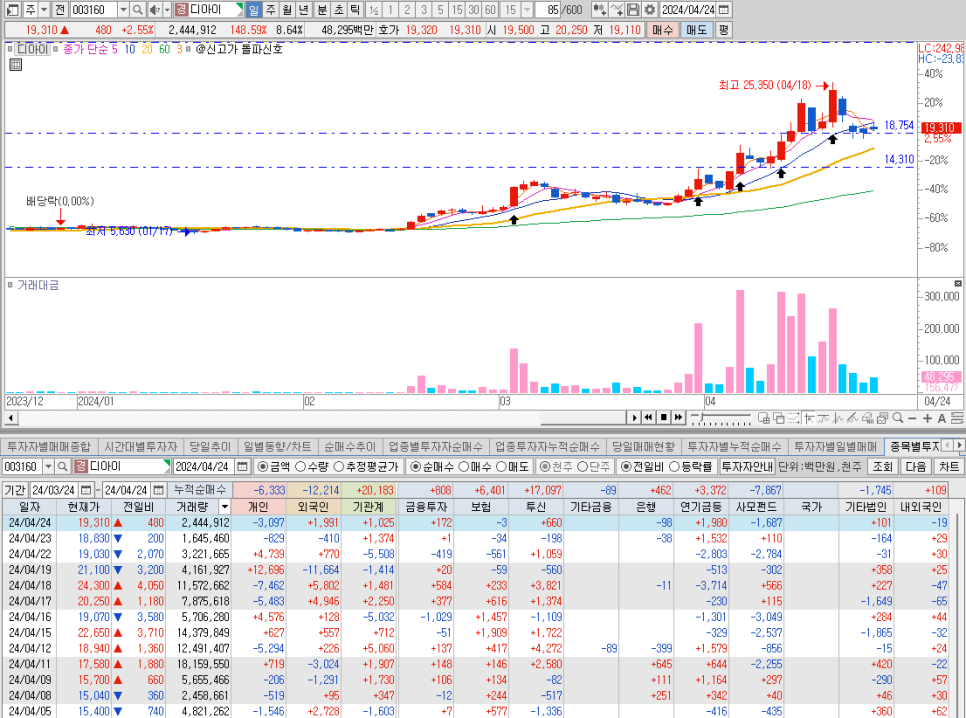This screenshot has height=718, width=966.
Task: Click the chart horizontal scrollbar thumb
Action: point(583,417)
